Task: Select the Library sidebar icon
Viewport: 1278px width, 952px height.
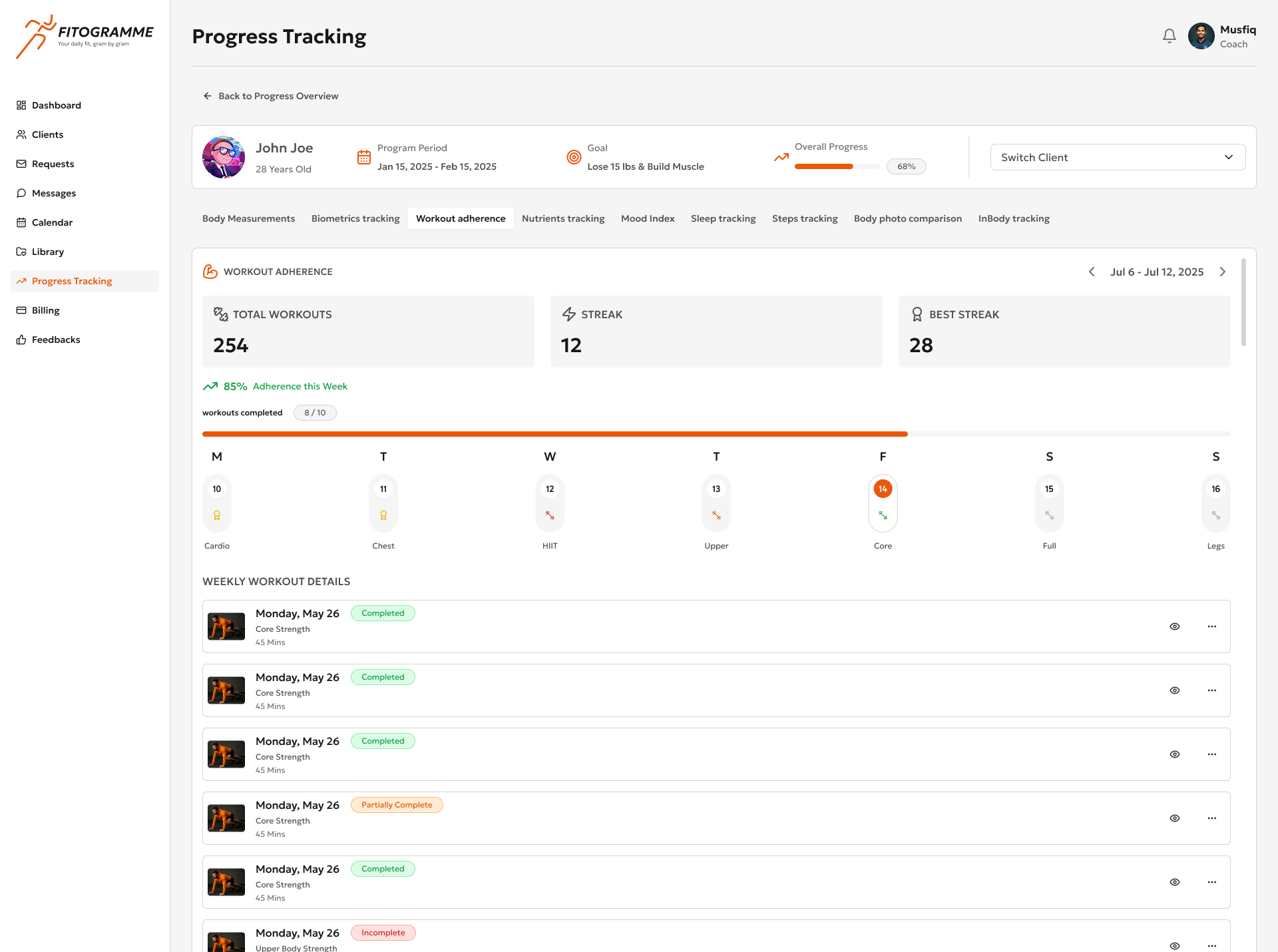Action: tap(21, 252)
